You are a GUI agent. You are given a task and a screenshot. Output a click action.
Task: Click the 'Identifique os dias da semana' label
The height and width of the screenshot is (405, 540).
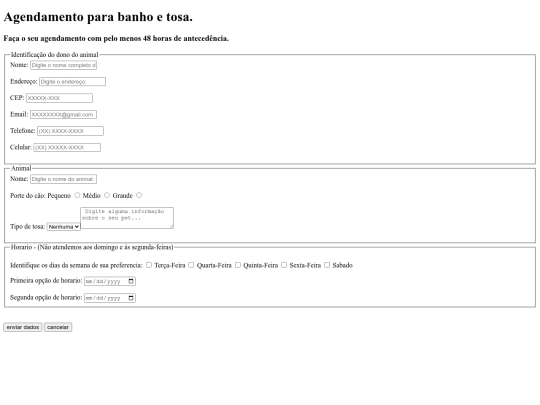click(76, 265)
